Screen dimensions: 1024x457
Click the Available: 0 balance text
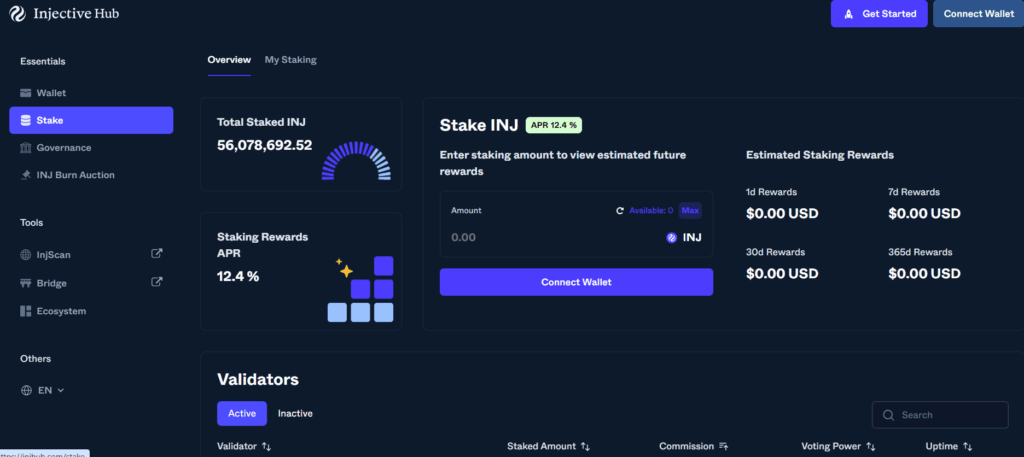651,210
